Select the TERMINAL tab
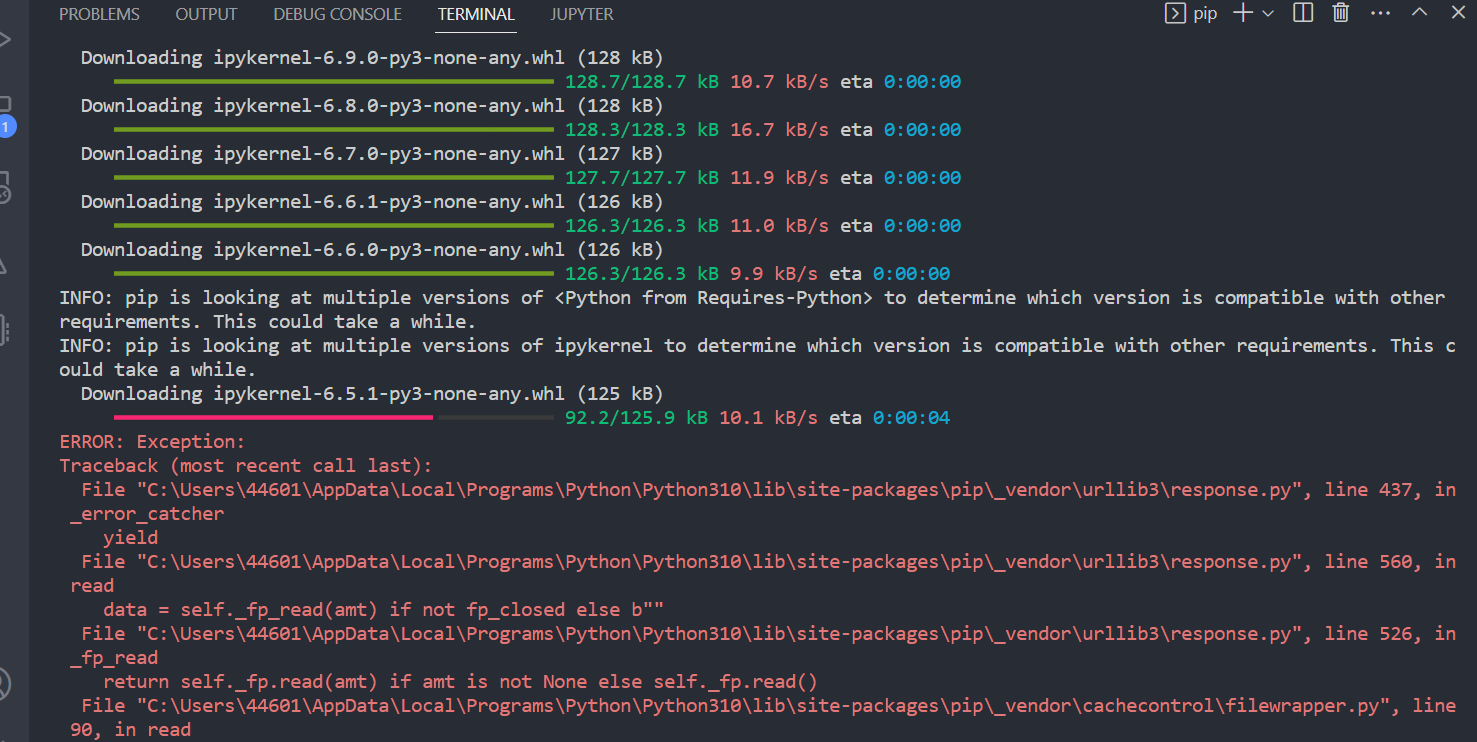Screen dimensions: 1477x742 [476, 14]
